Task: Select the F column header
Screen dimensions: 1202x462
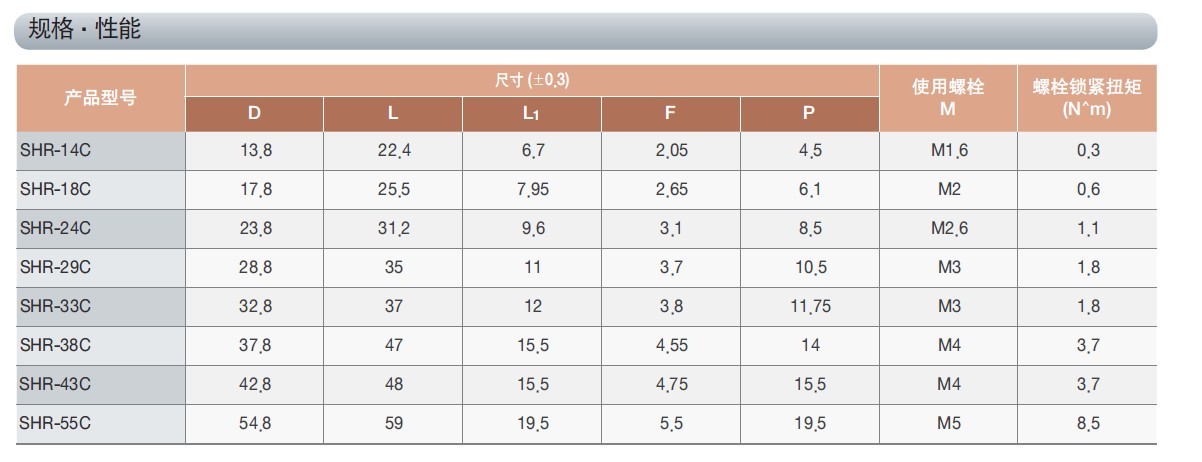Action: coord(670,113)
